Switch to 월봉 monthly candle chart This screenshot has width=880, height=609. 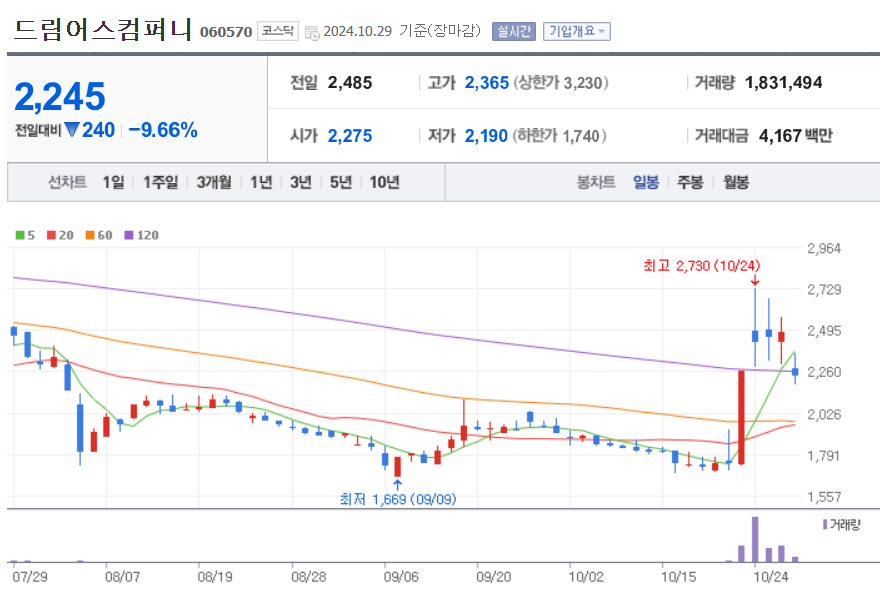tap(736, 182)
